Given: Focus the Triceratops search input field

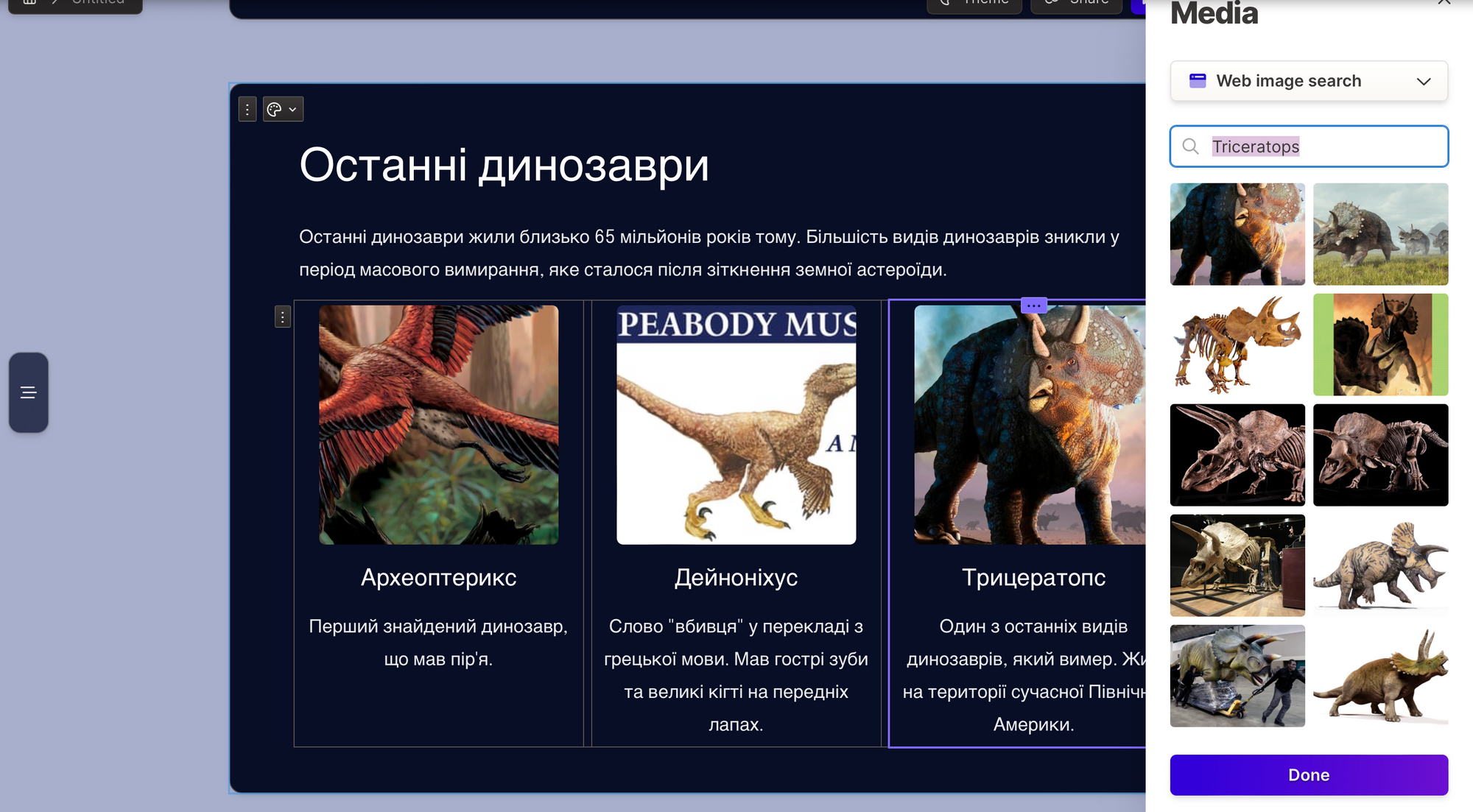Looking at the screenshot, I should click(x=1309, y=146).
